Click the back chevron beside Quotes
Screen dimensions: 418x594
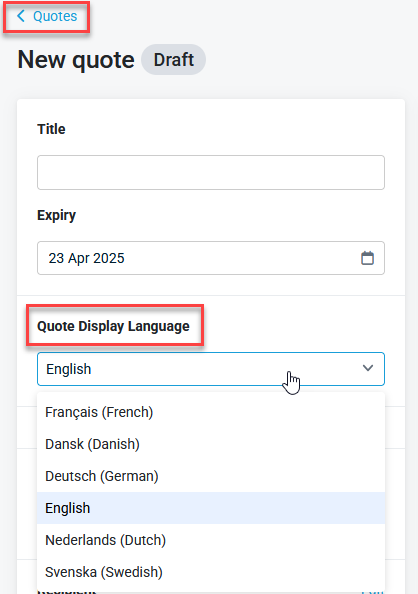tap(21, 16)
